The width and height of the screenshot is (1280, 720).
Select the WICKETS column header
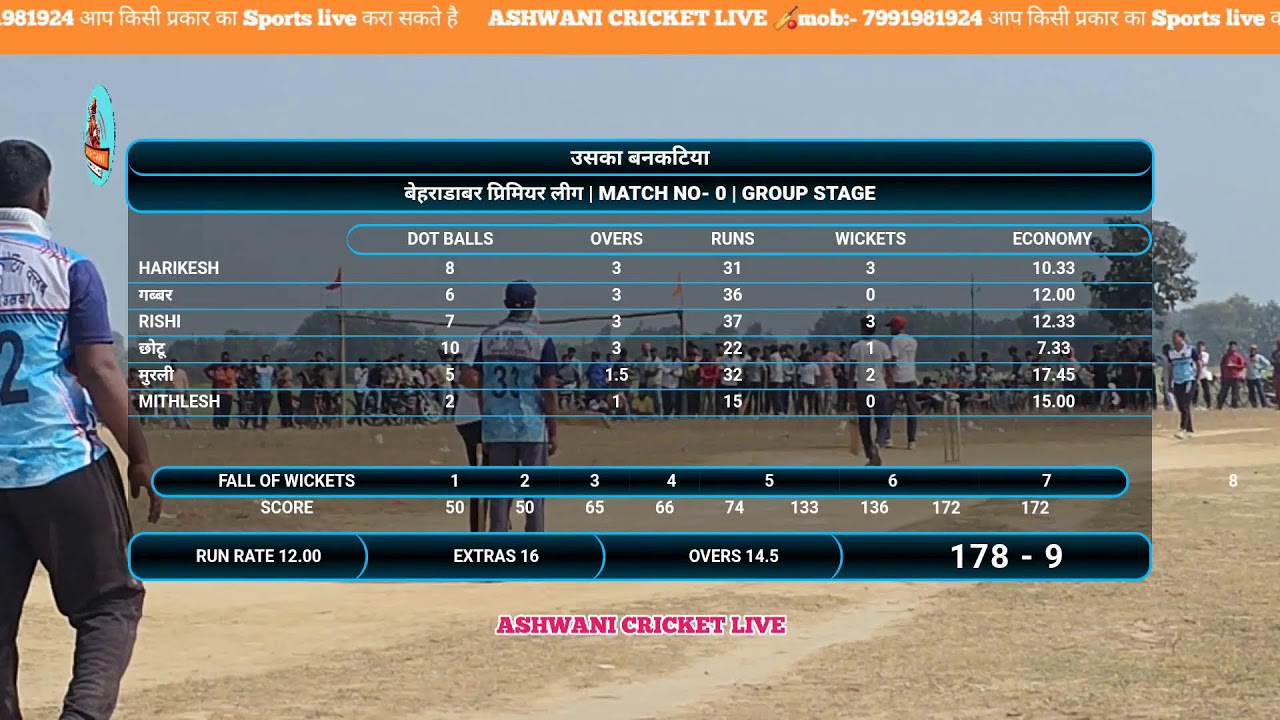pyautogui.click(x=870, y=239)
